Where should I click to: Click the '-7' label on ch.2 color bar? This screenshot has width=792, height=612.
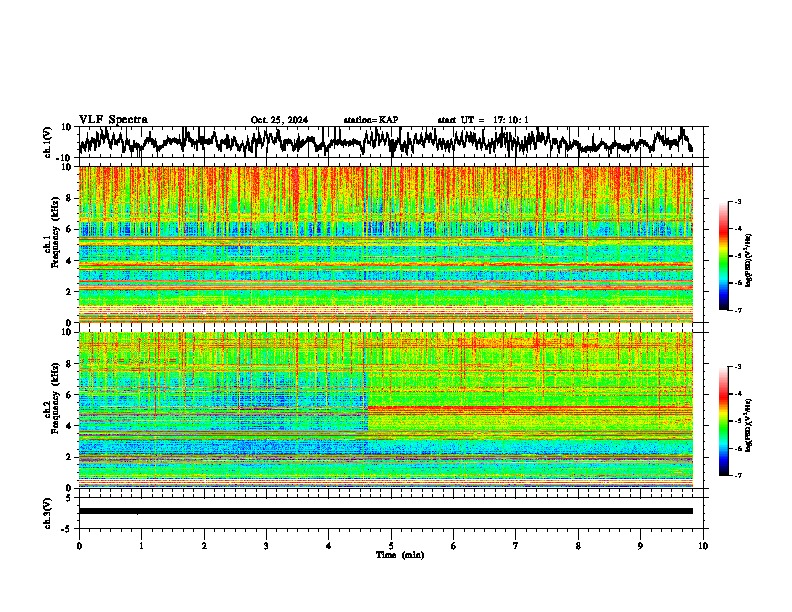pos(738,475)
